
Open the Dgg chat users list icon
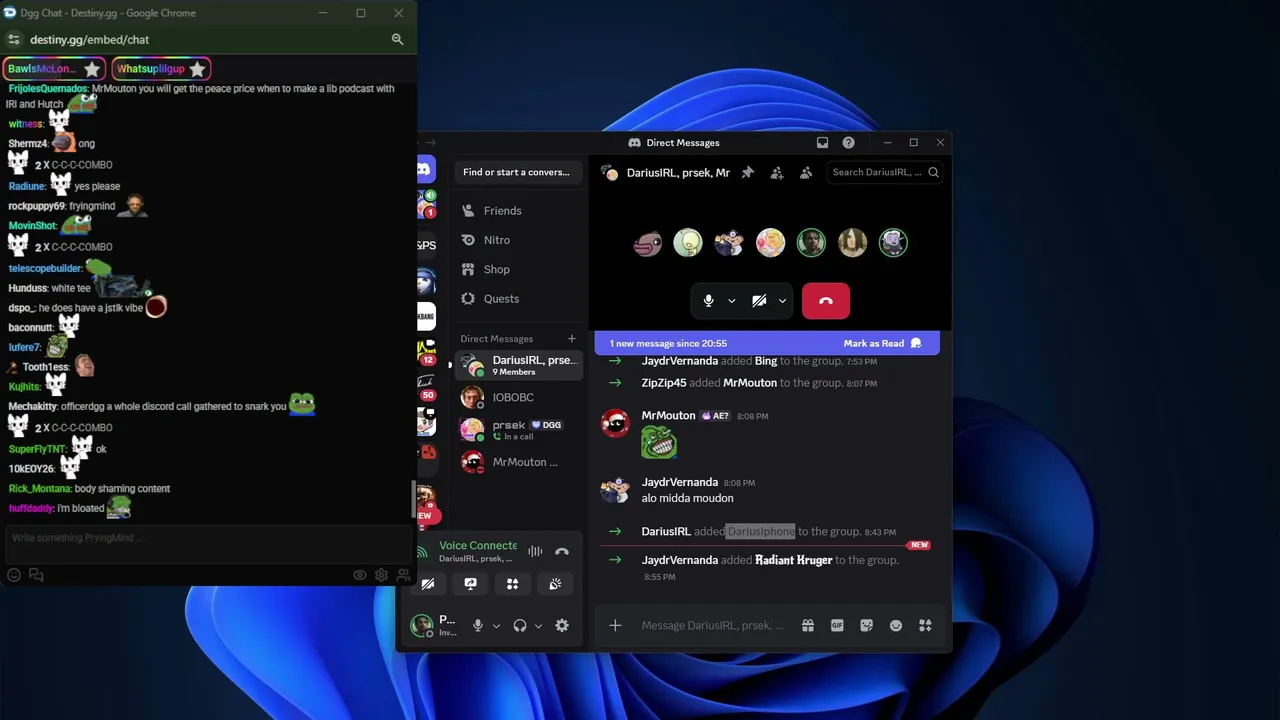pyautogui.click(x=403, y=575)
